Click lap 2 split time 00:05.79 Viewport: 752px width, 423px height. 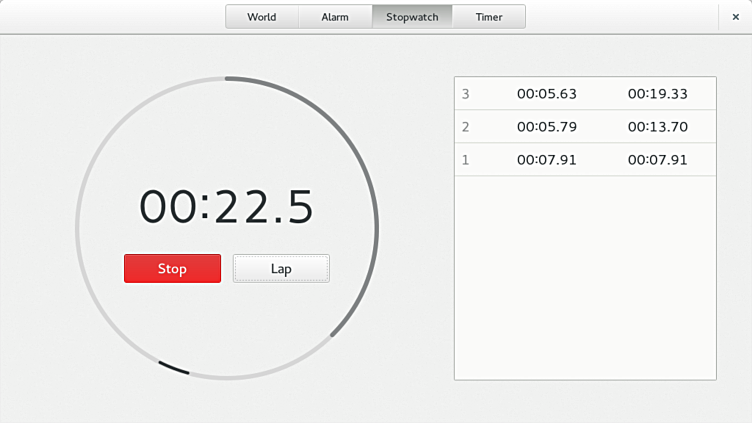[546, 127]
